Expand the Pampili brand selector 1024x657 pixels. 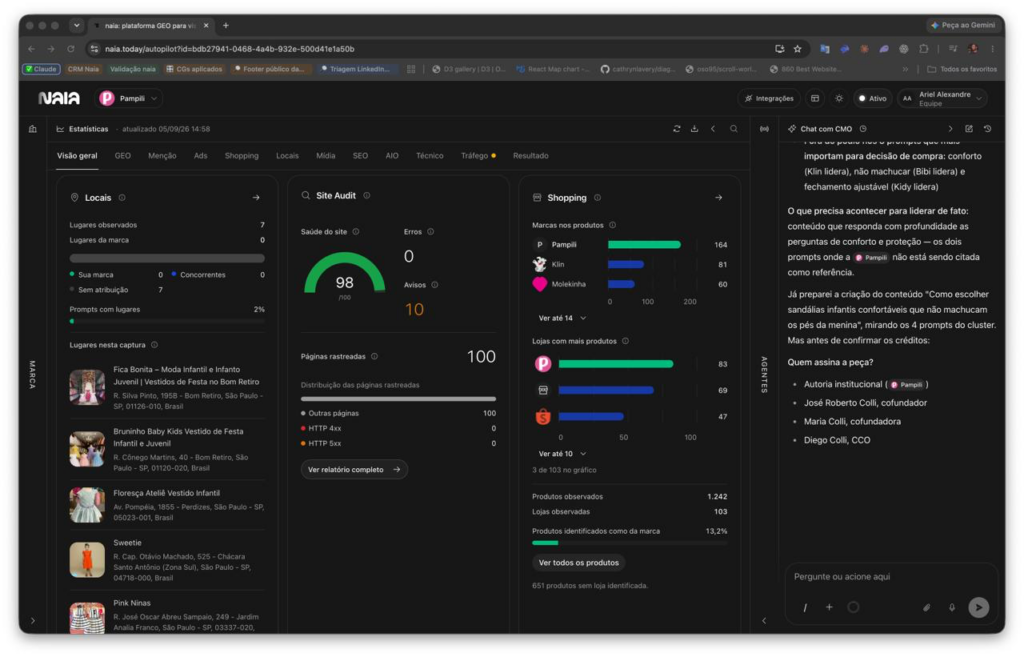(x=129, y=99)
